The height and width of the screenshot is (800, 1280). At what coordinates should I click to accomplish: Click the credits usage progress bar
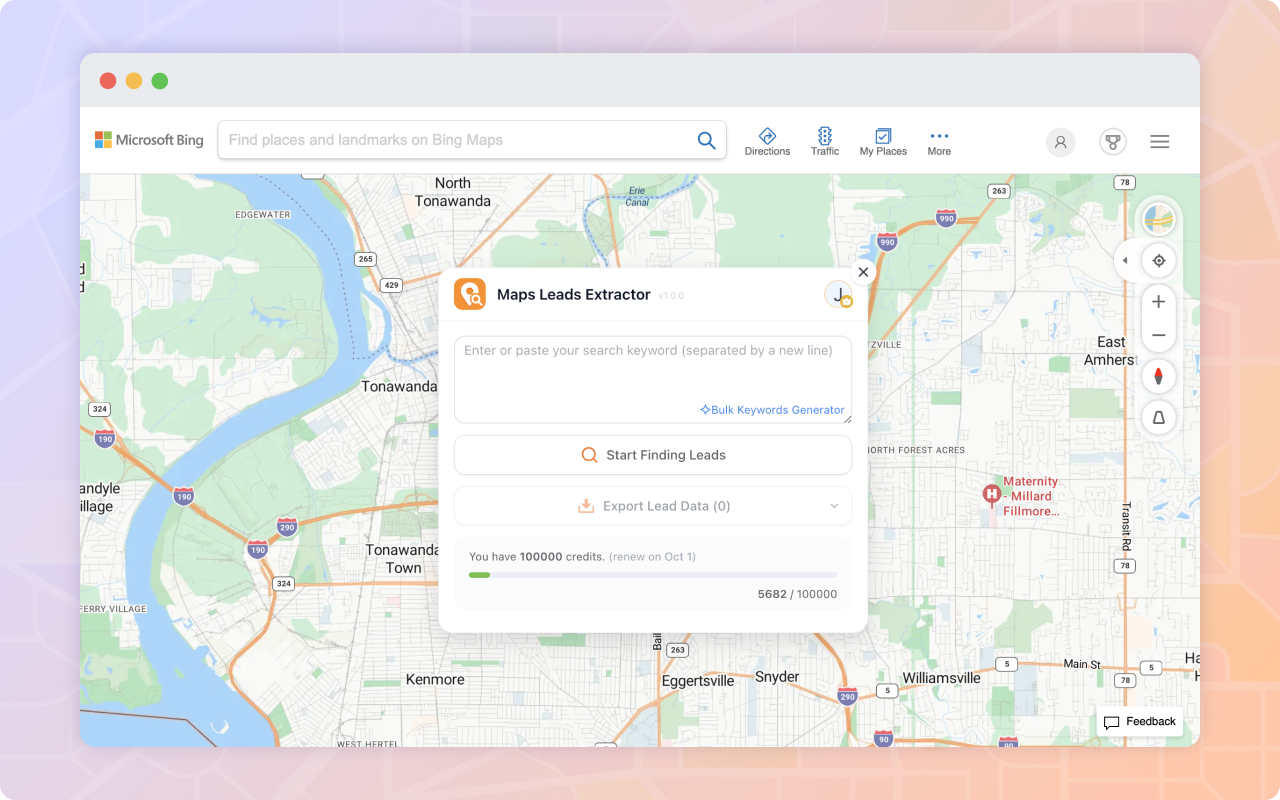tap(653, 575)
